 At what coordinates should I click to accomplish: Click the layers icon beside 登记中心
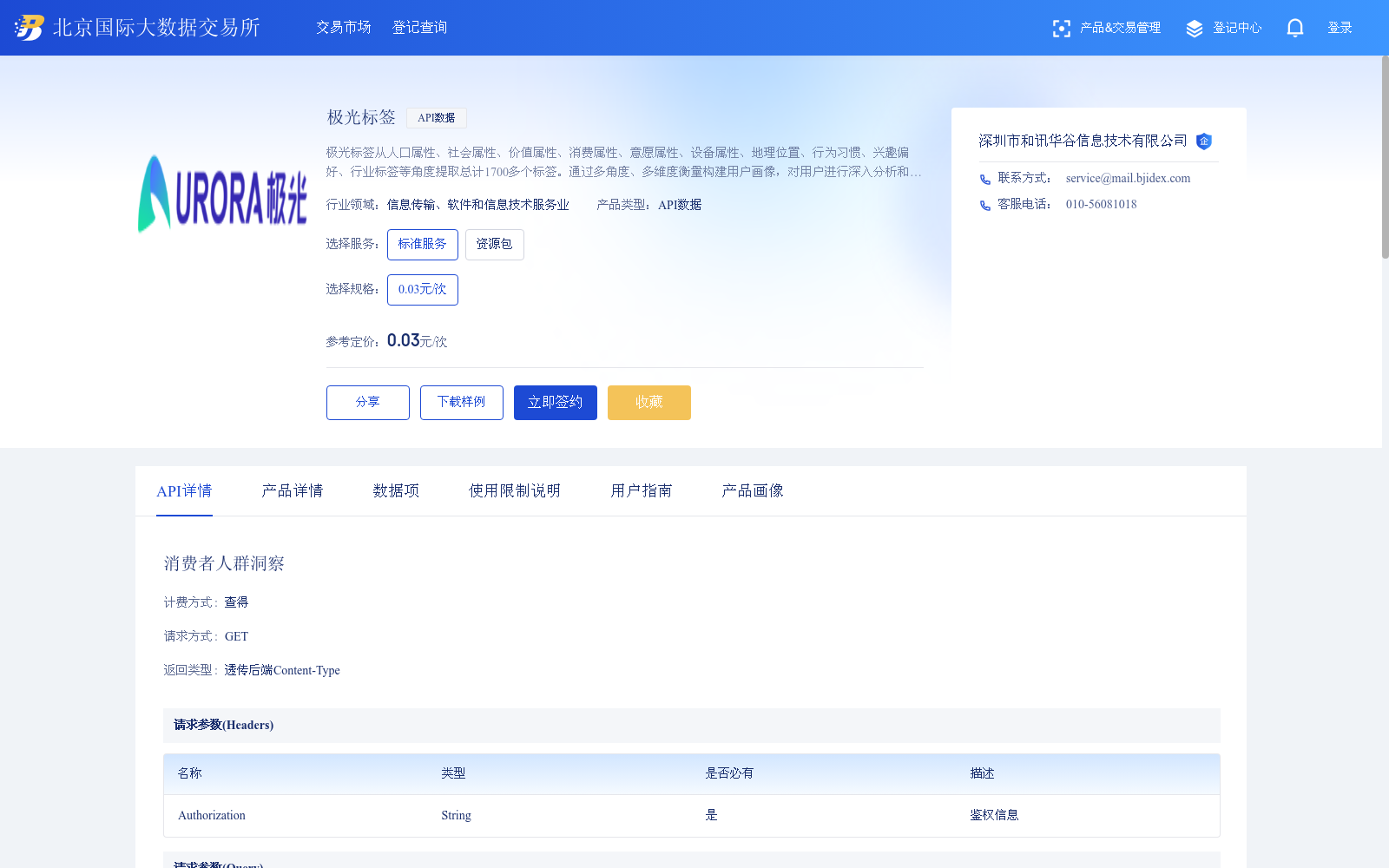1194,27
